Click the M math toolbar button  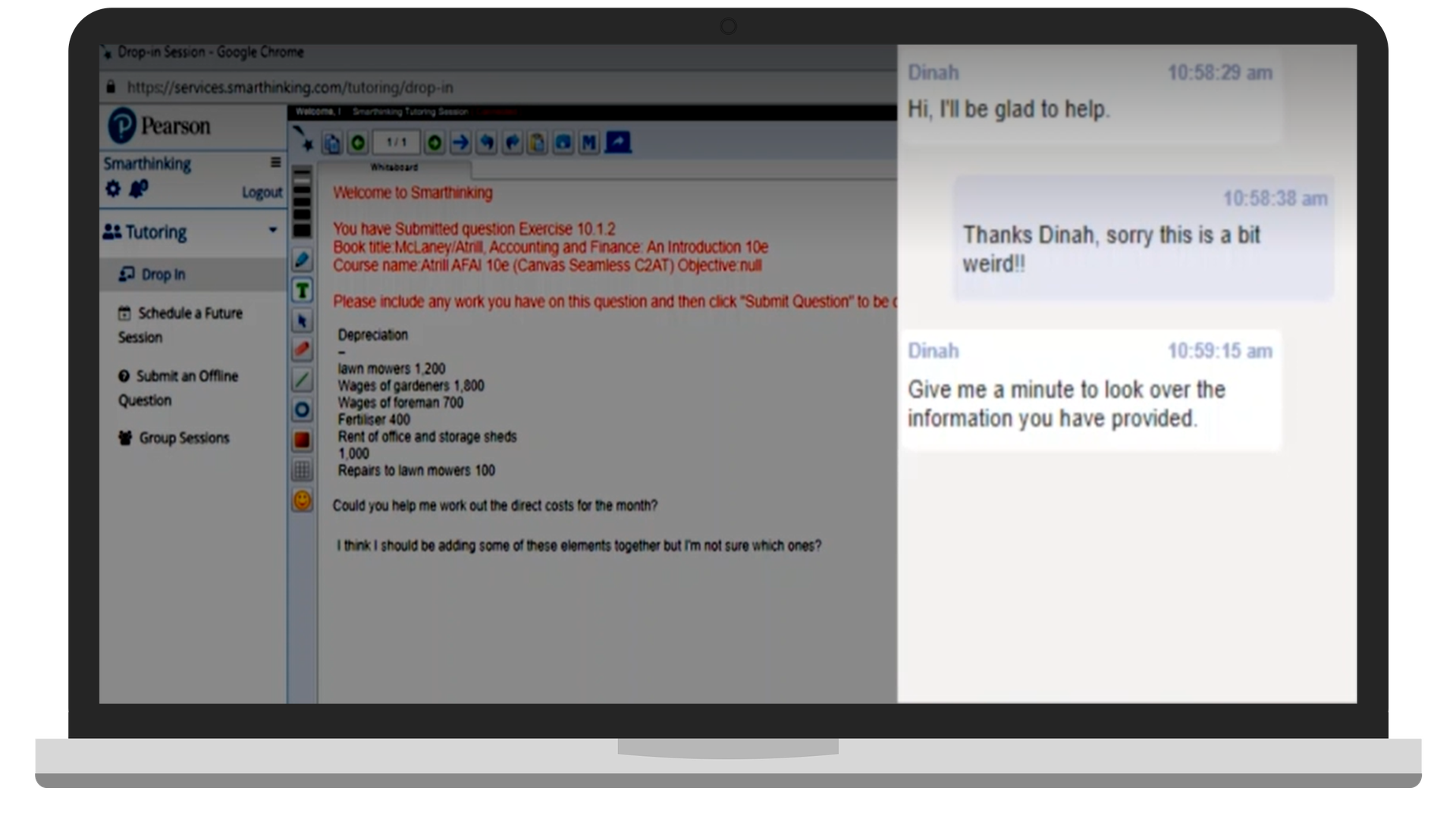[588, 143]
